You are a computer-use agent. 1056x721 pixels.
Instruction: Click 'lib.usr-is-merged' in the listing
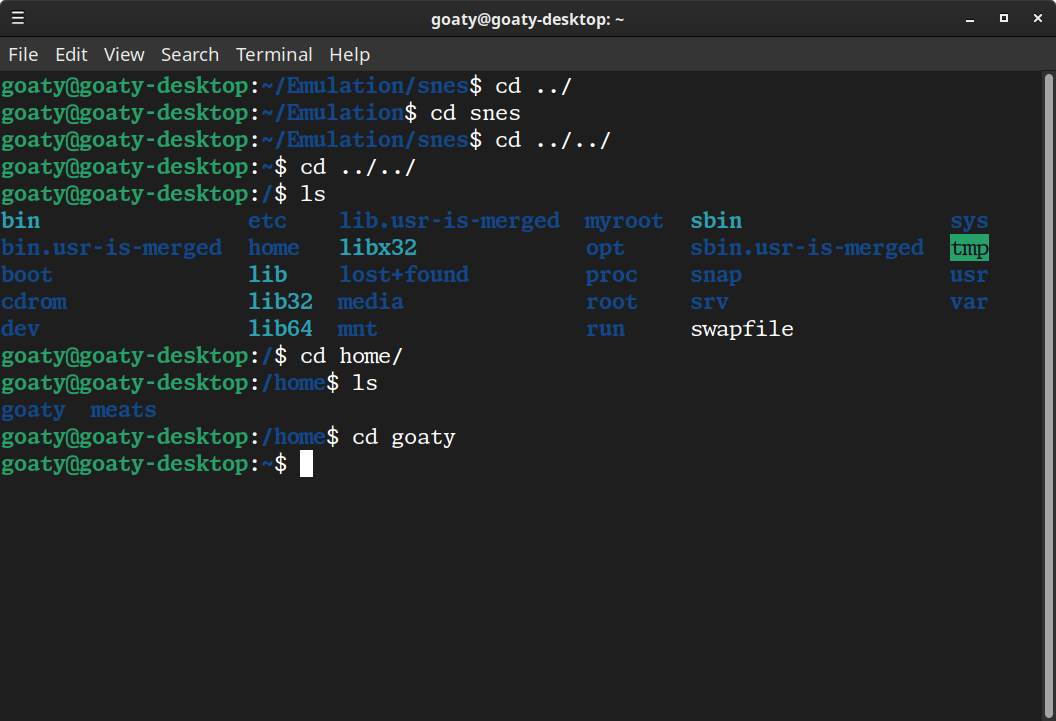coord(449,221)
